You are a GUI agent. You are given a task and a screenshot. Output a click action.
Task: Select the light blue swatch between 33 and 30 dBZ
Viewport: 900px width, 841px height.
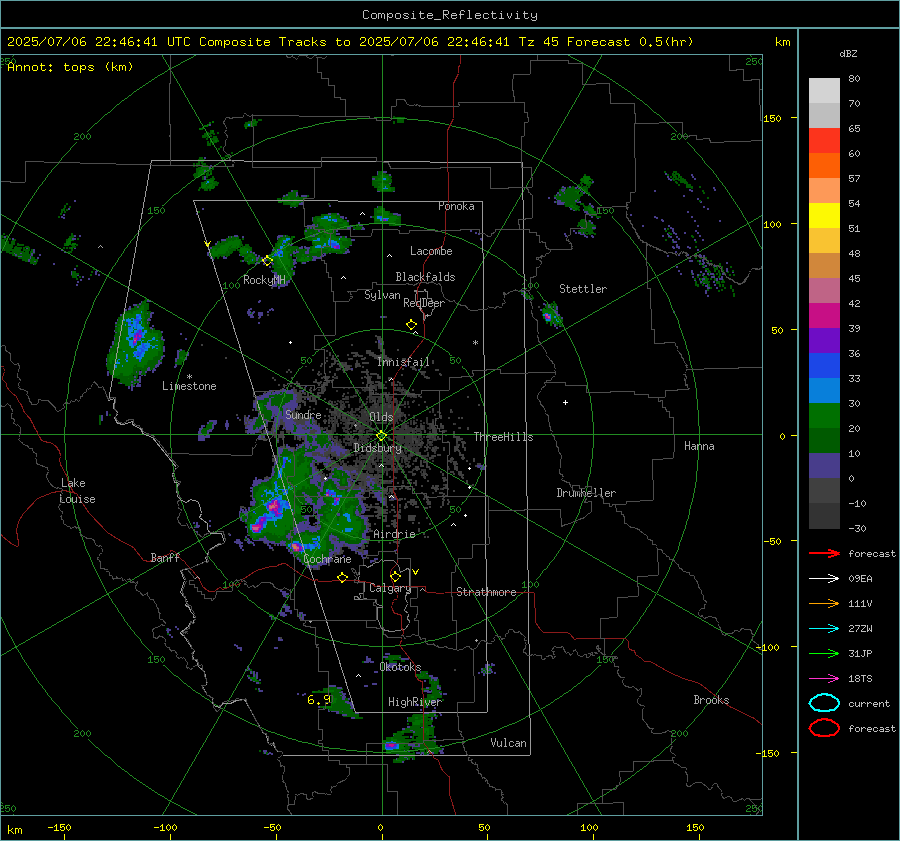click(824, 391)
